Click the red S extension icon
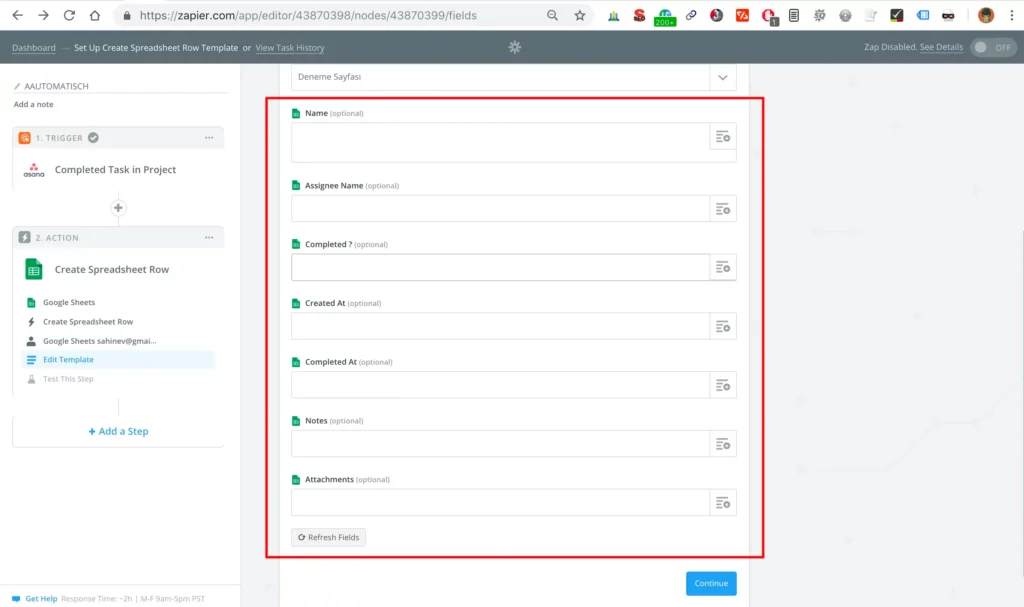The width and height of the screenshot is (1024, 607). pos(639,15)
